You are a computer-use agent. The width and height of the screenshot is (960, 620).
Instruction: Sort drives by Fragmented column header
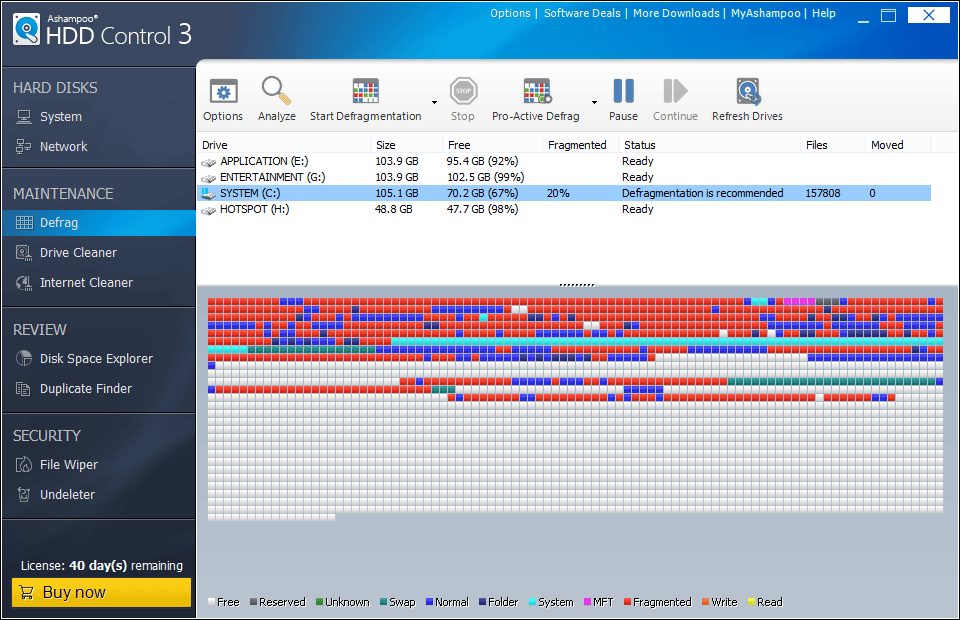click(577, 145)
